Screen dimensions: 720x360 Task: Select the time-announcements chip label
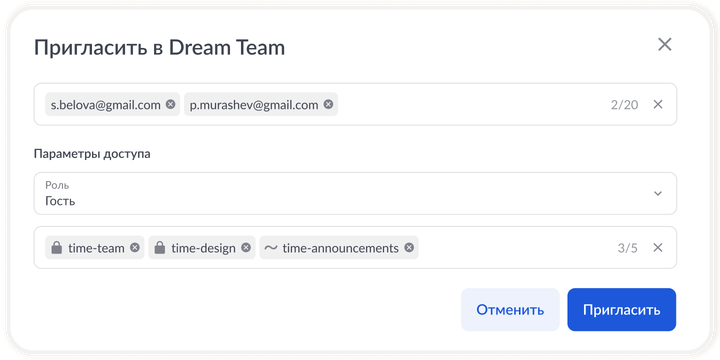point(341,248)
